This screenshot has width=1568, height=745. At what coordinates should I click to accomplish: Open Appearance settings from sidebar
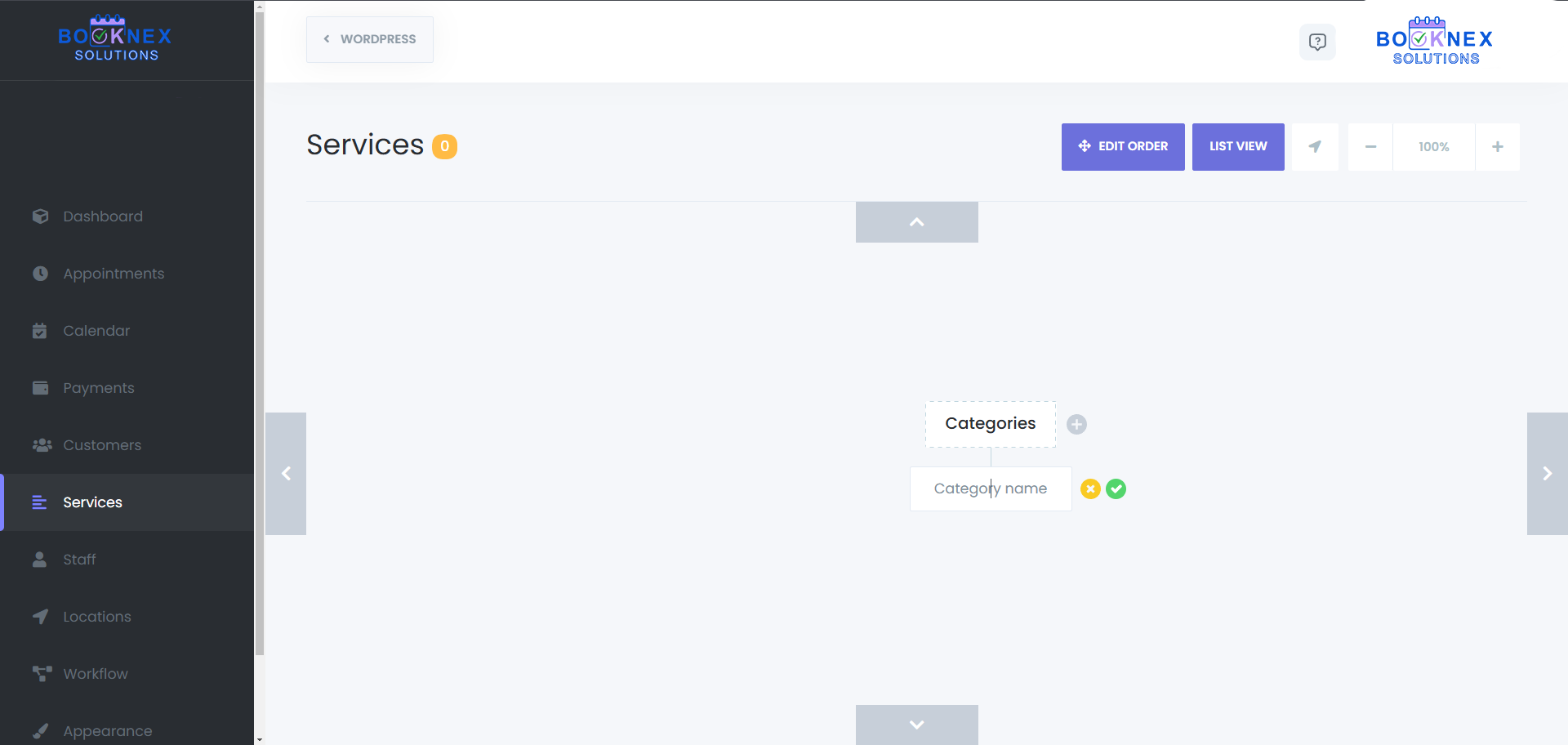[x=107, y=730]
